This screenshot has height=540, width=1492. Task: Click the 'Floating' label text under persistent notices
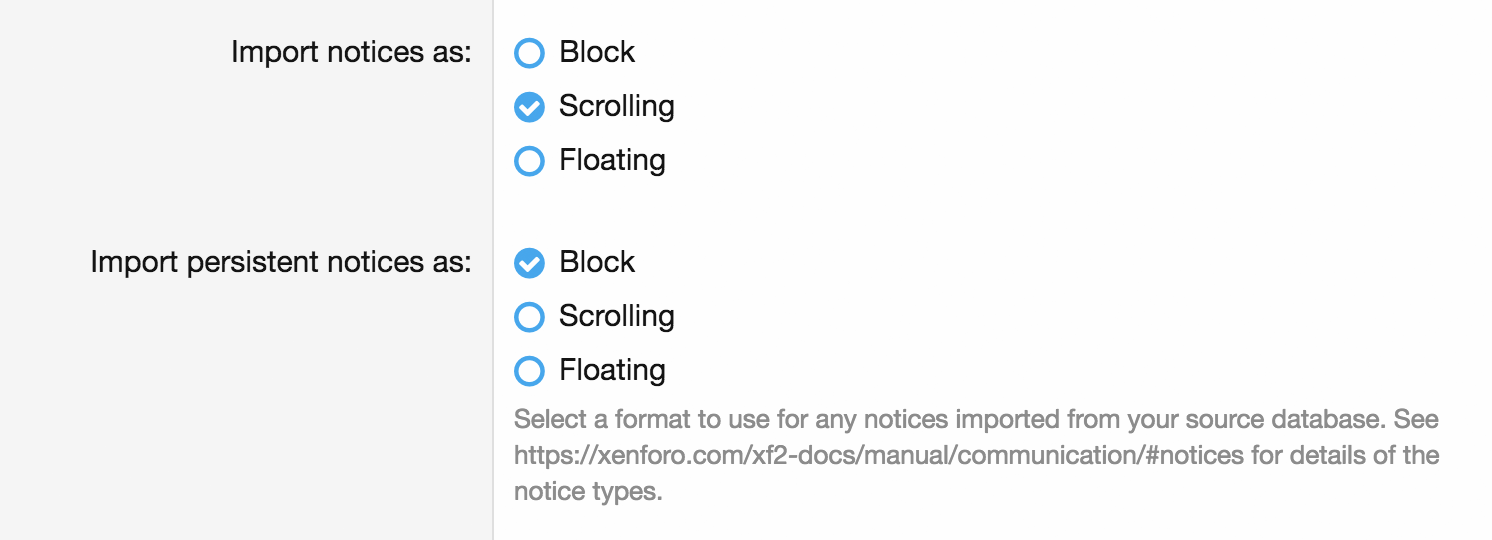pos(612,370)
